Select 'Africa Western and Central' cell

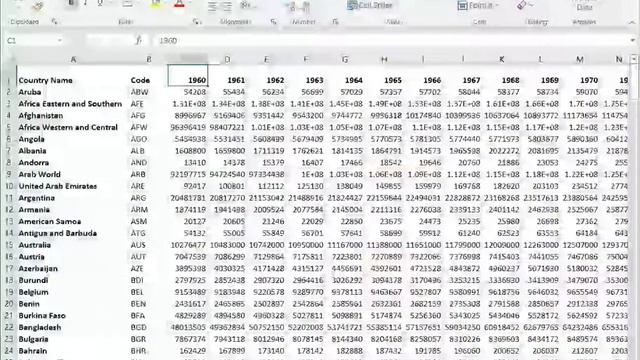click(68, 127)
